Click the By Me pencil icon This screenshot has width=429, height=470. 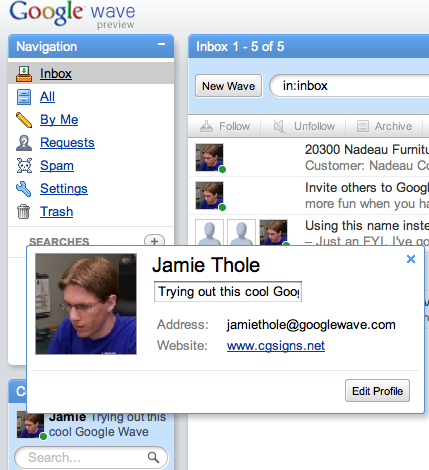(24, 120)
